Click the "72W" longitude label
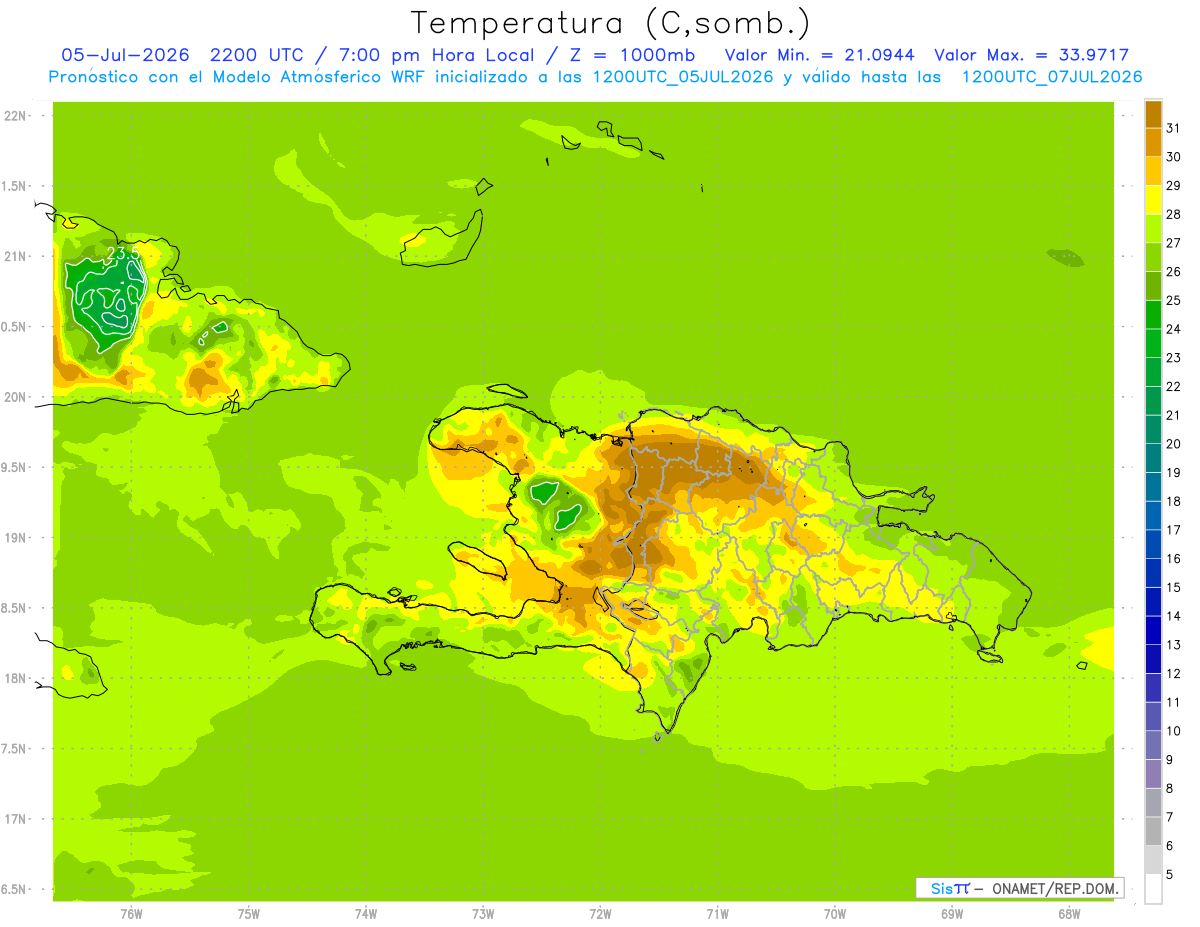1200x927 pixels. coord(600,914)
